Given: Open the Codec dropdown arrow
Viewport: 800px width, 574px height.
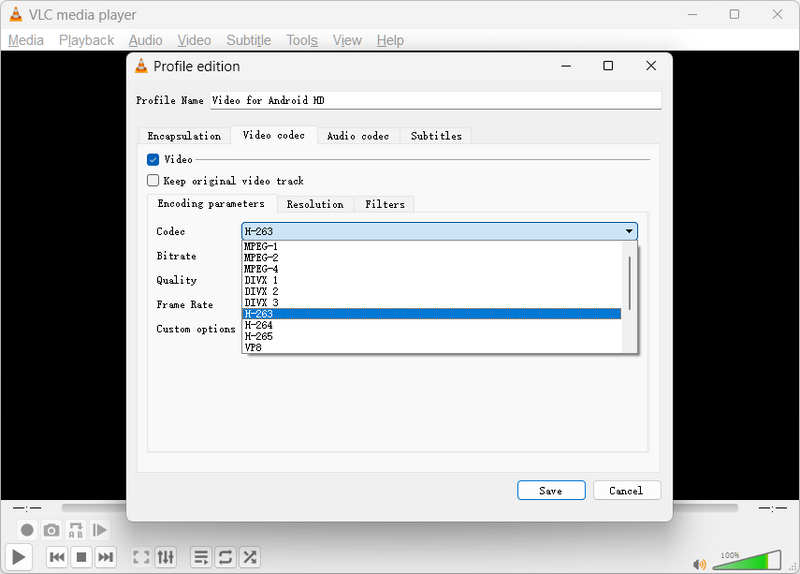Looking at the screenshot, I should click(x=629, y=231).
